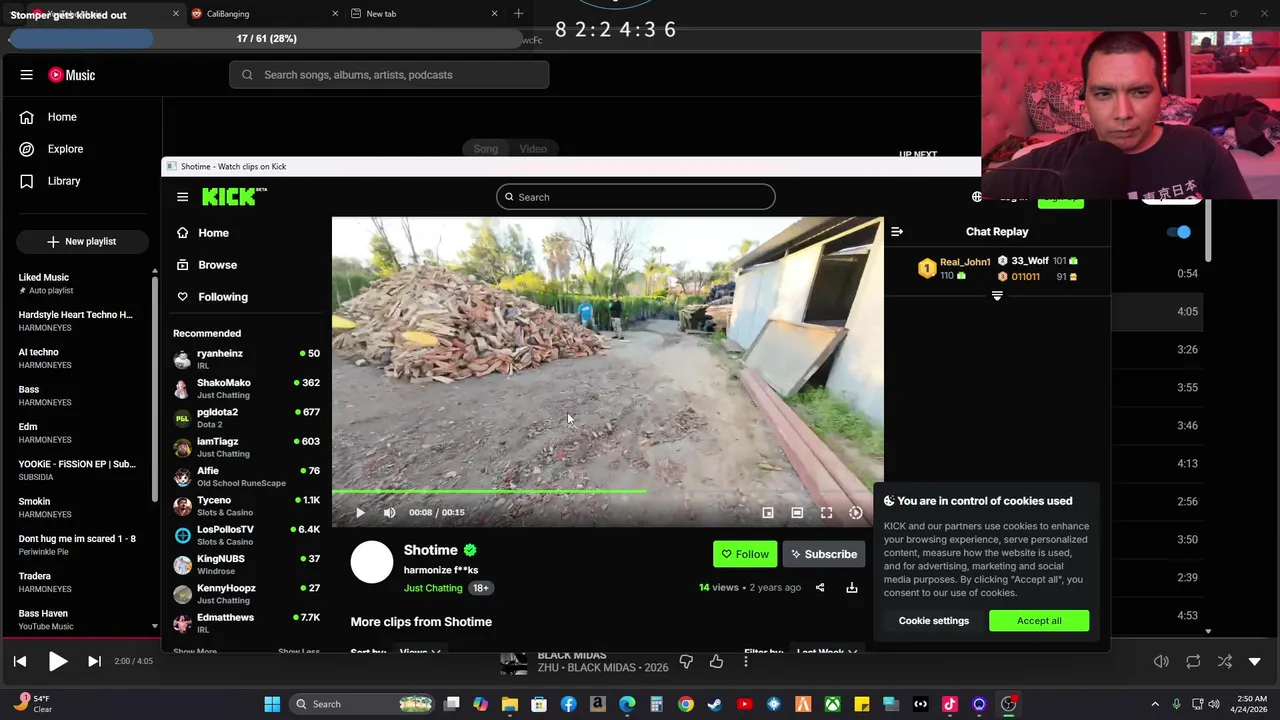Create a New playlist

81,241
